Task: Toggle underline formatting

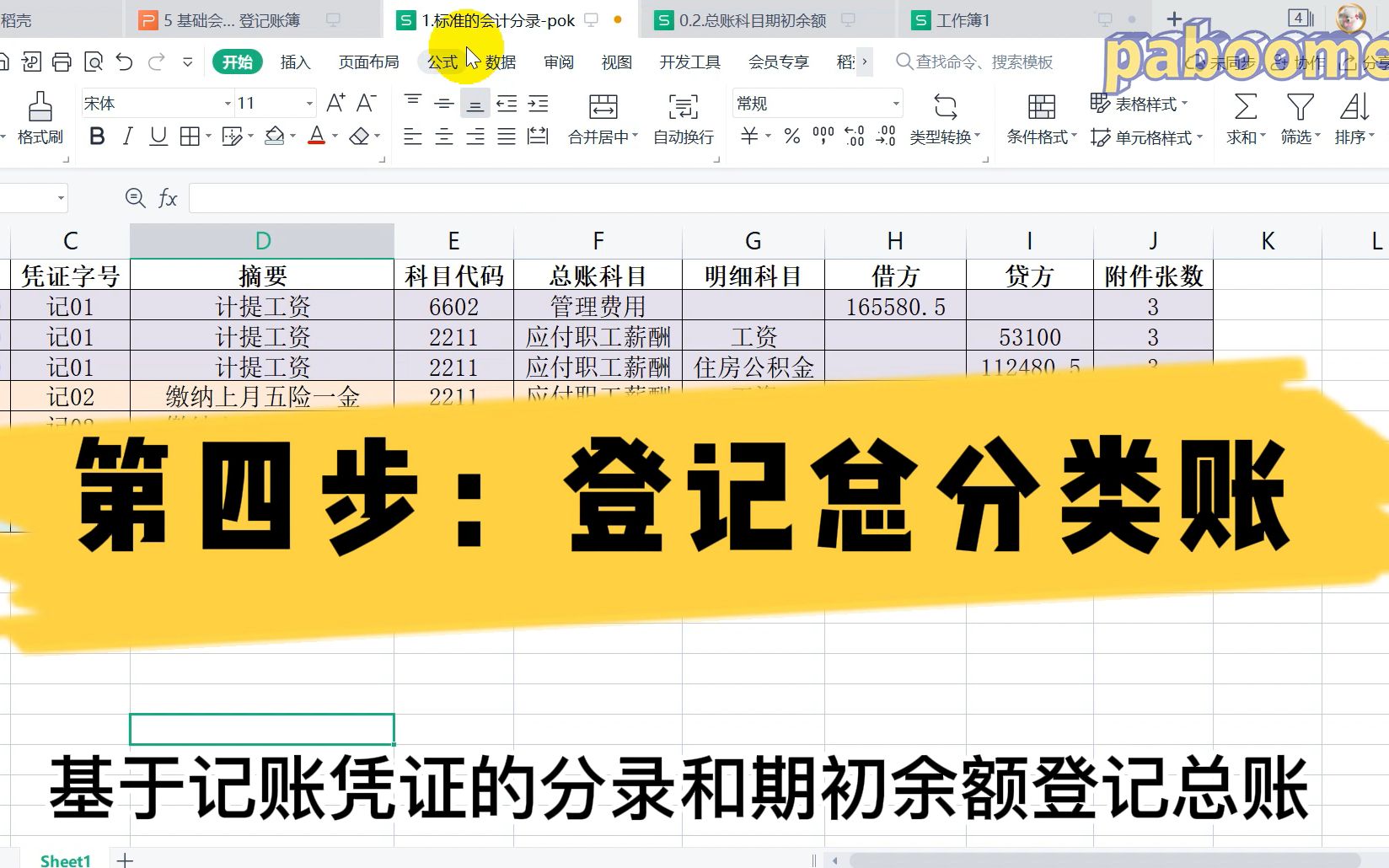Action: 158,137
